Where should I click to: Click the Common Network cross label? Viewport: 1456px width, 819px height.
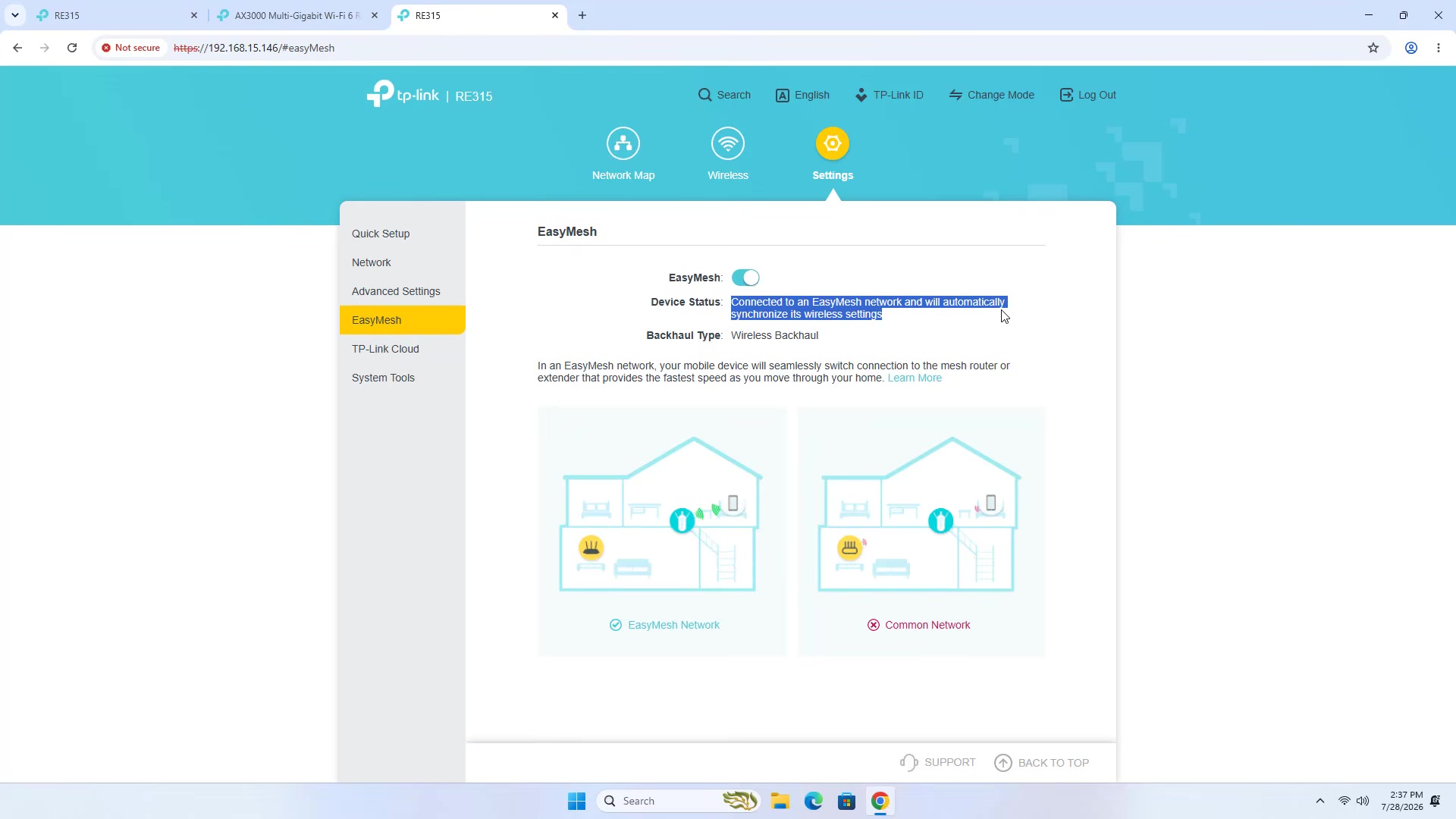[919, 625]
